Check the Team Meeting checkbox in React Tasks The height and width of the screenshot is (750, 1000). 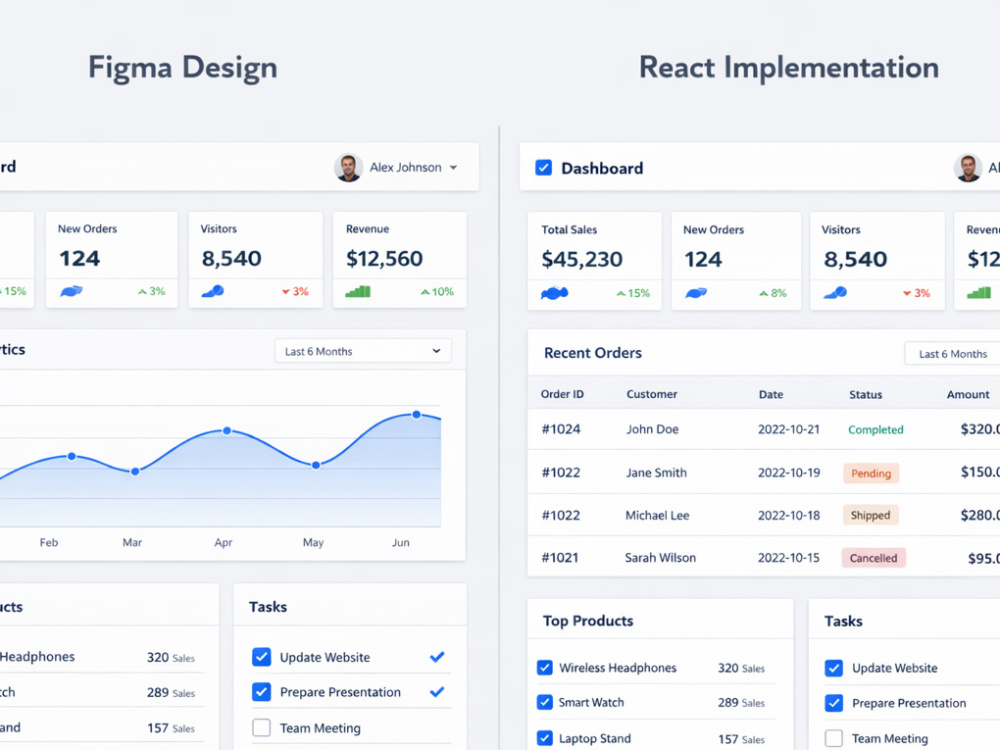pos(834,739)
